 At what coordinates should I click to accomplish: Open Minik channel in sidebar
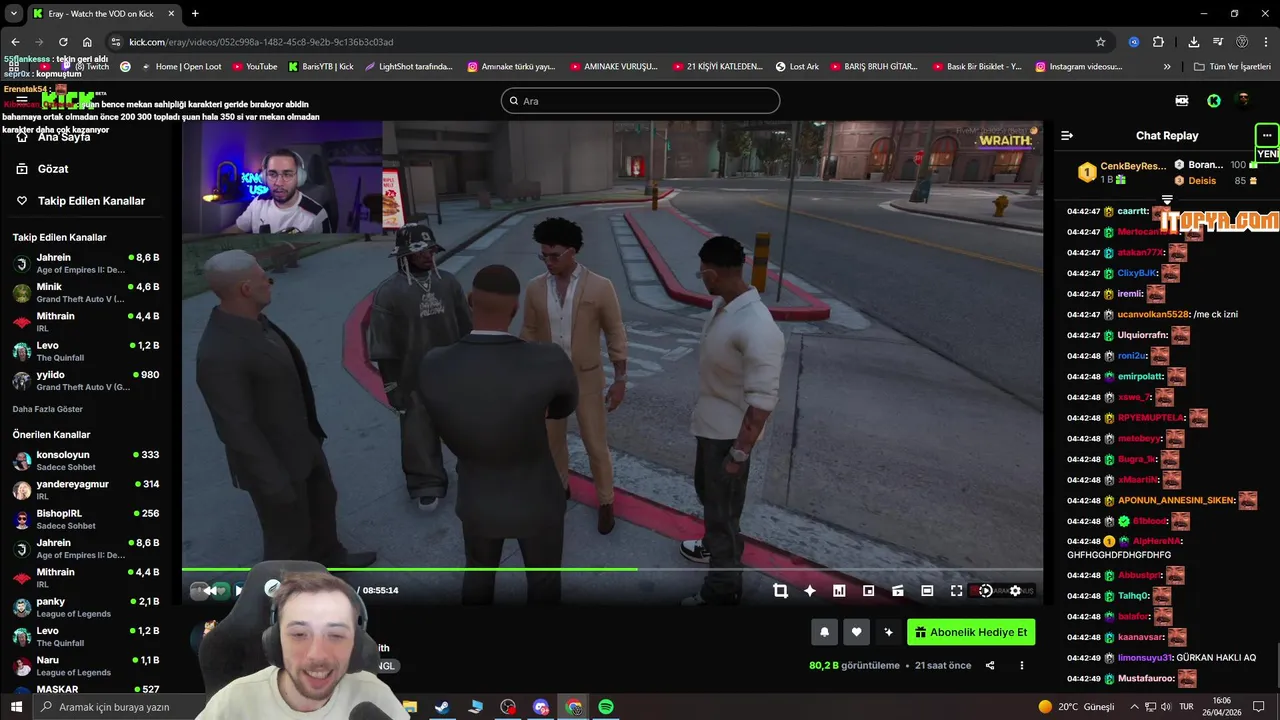tap(85, 293)
